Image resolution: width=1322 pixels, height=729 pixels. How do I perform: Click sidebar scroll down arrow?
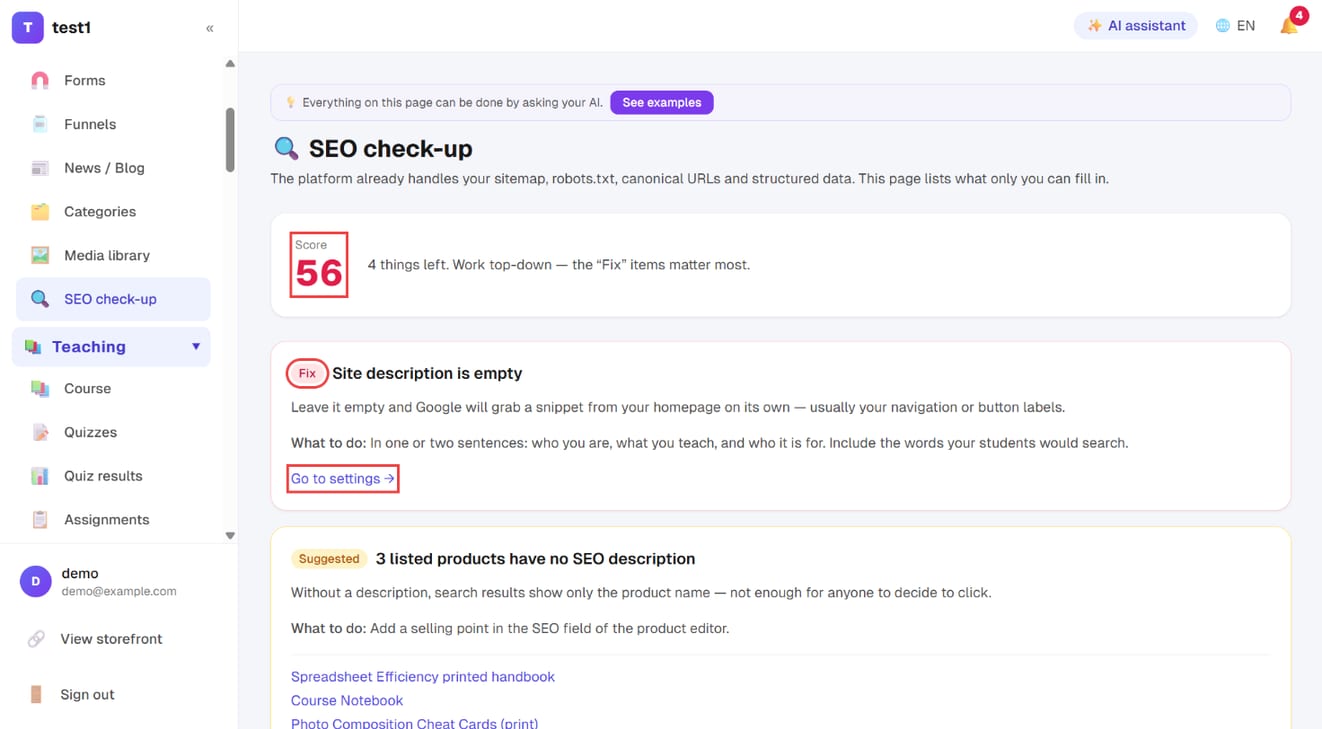coord(230,536)
